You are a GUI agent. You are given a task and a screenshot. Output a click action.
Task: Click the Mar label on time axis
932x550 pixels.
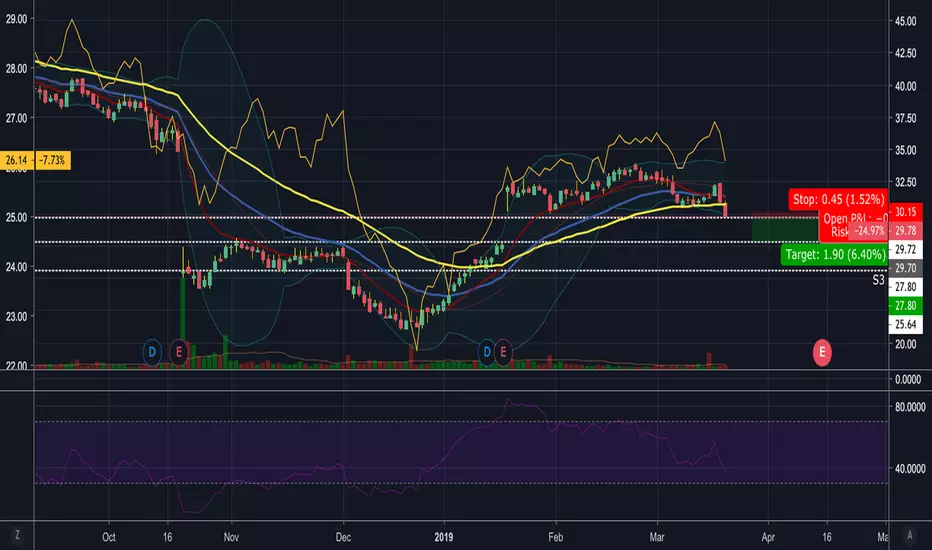657,537
